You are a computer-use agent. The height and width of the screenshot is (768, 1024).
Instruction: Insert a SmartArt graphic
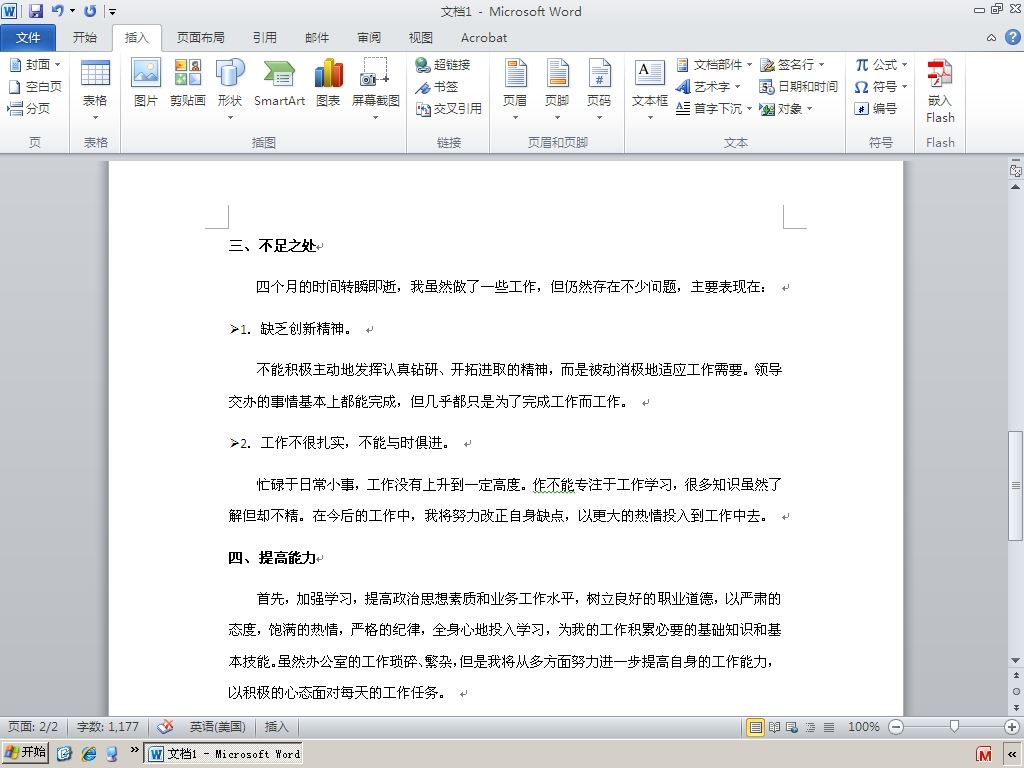(x=279, y=82)
